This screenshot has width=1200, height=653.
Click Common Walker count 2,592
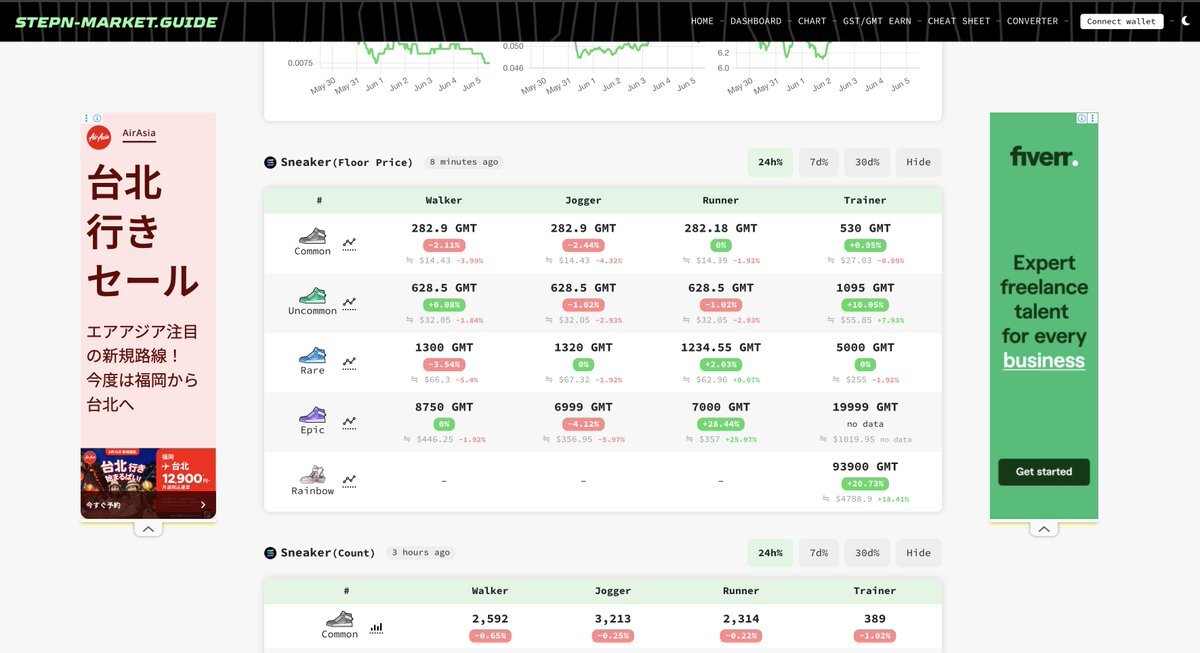[x=490, y=619]
